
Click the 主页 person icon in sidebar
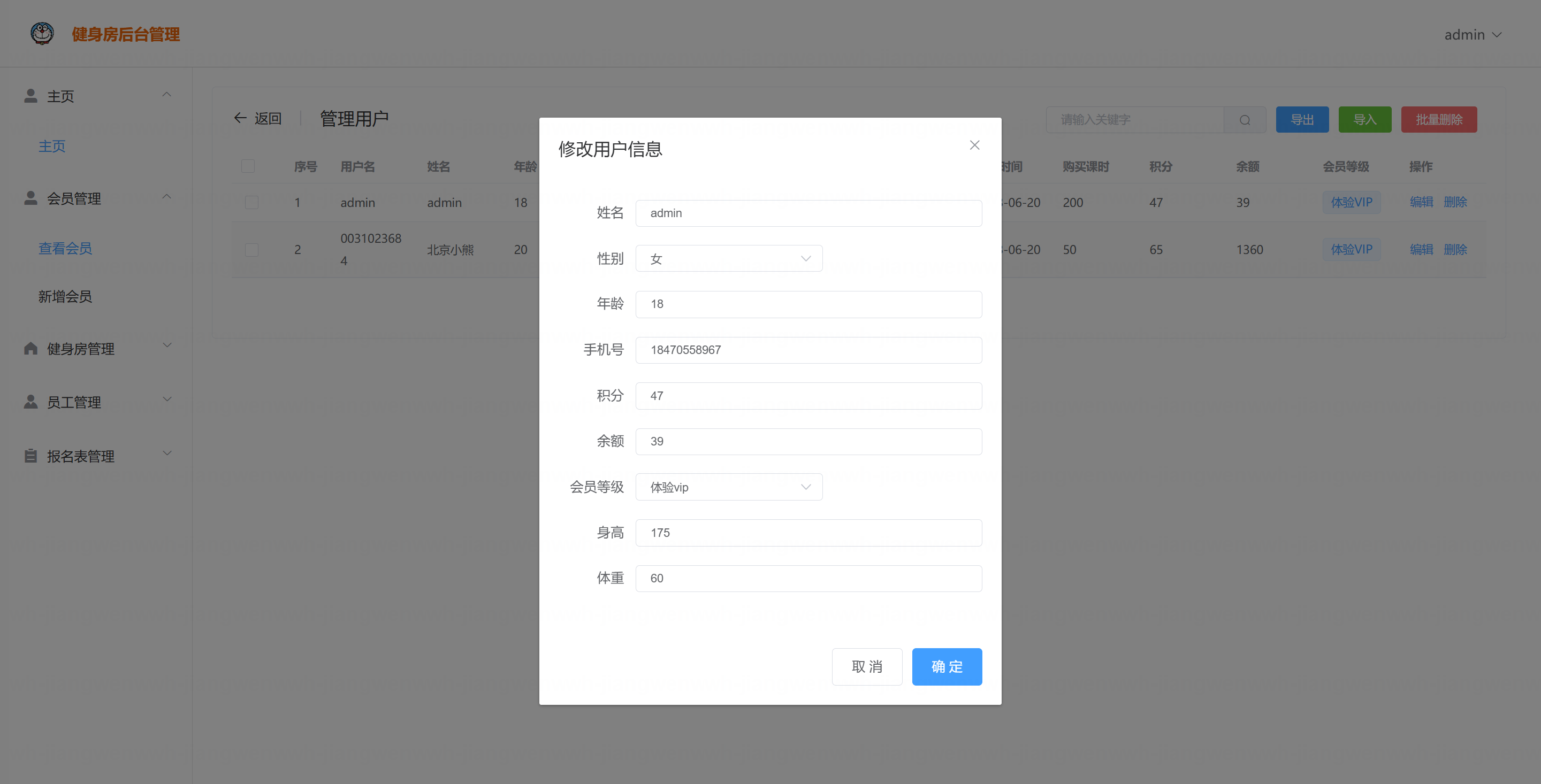pos(30,96)
